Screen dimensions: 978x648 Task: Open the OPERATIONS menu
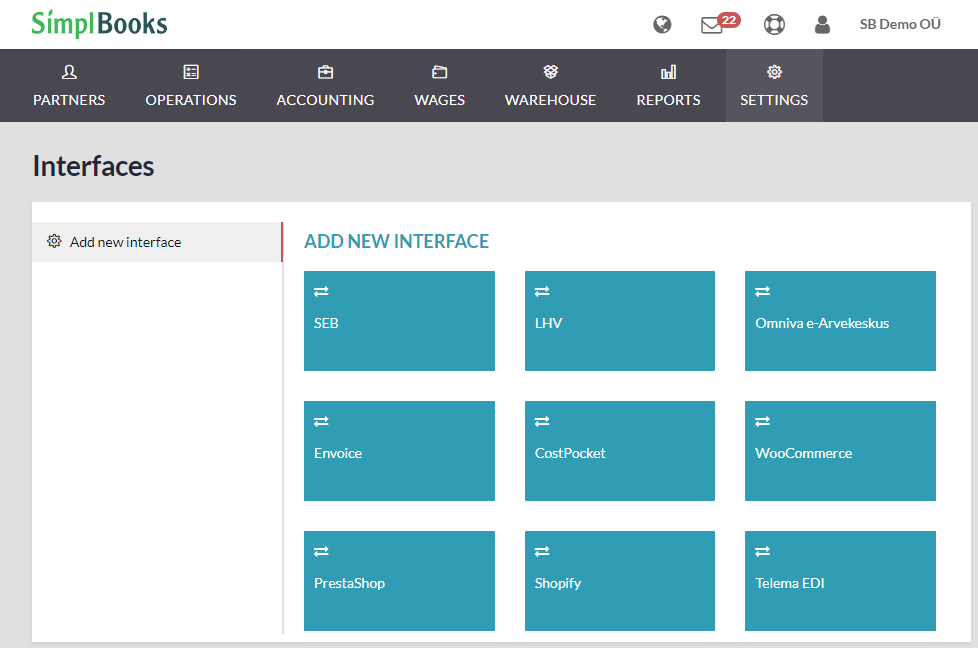point(191,100)
